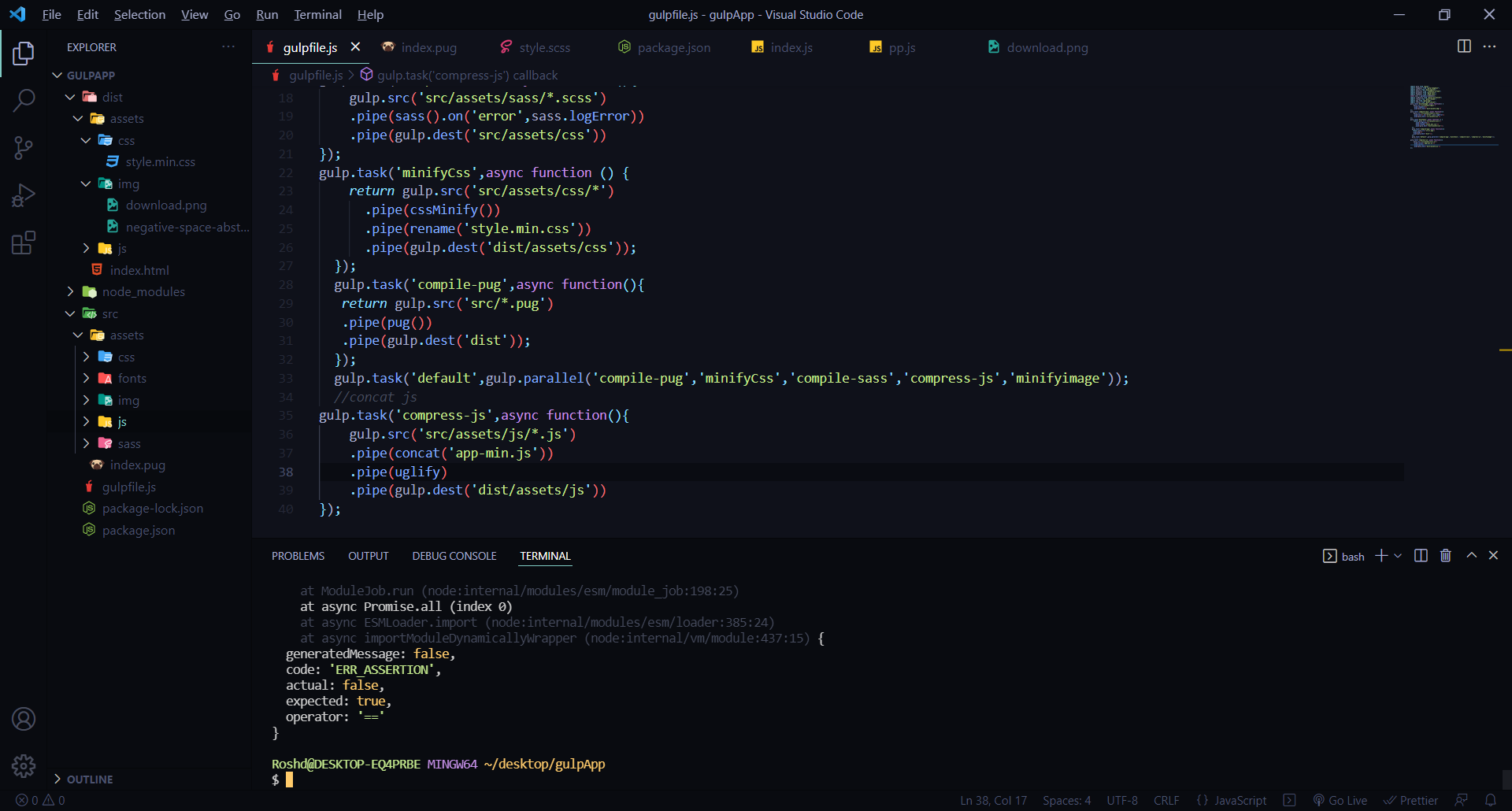Click the split editor right icon
Viewport: 1512px width, 811px height.
1464,46
